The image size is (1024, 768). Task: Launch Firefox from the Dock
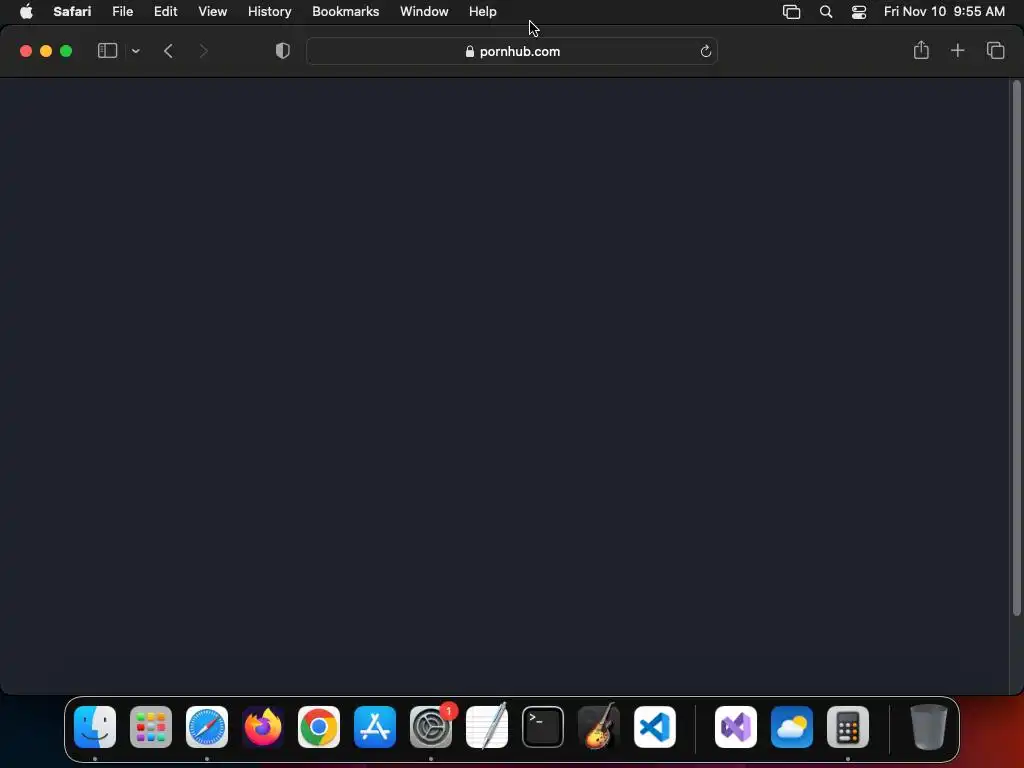[263, 727]
